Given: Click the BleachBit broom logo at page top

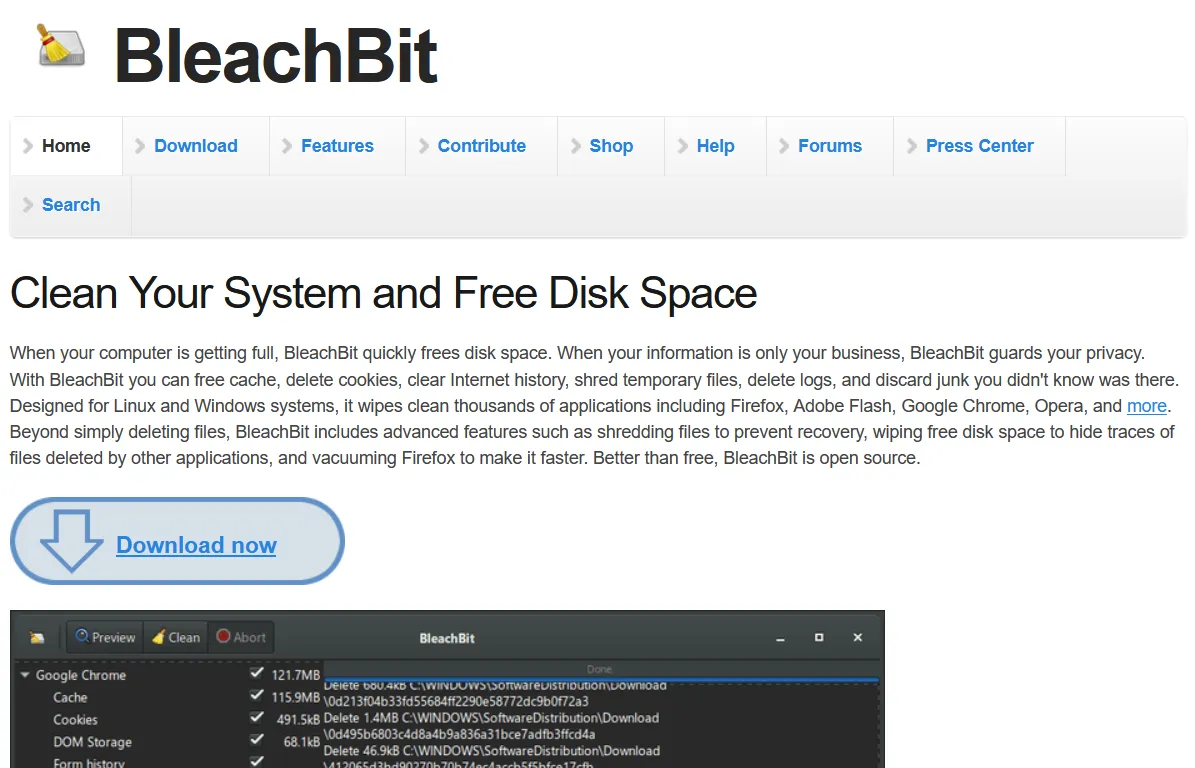Looking at the screenshot, I should tap(58, 47).
